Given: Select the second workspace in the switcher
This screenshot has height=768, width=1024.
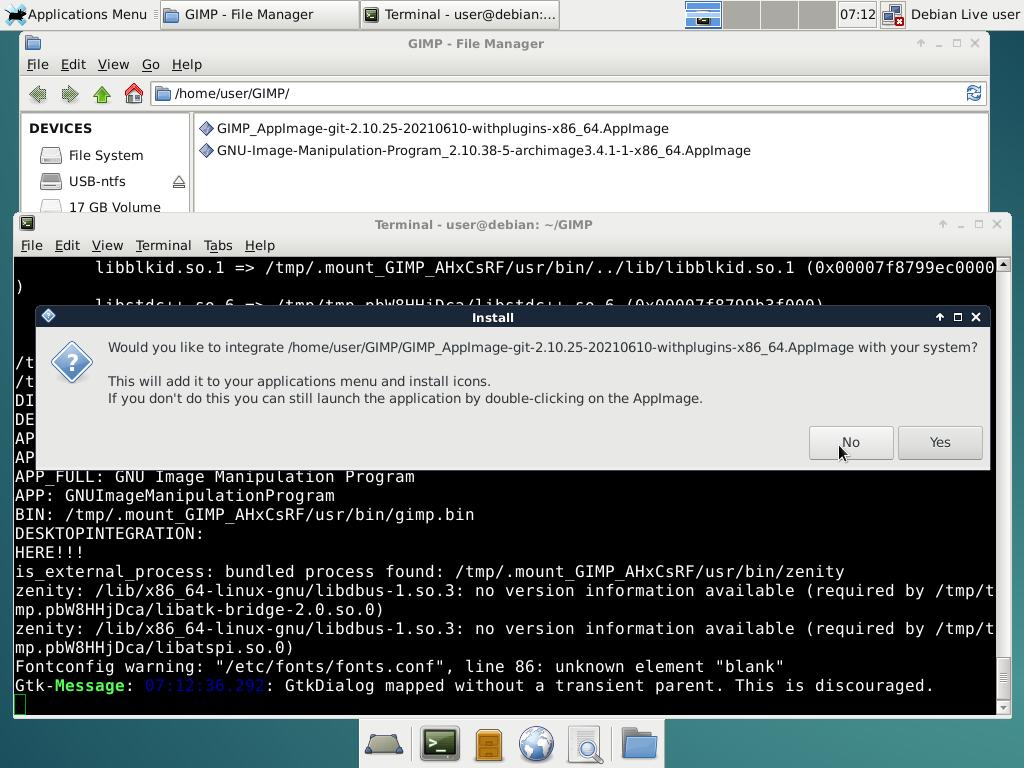Looking at the screenshot, I should point(741,14).
